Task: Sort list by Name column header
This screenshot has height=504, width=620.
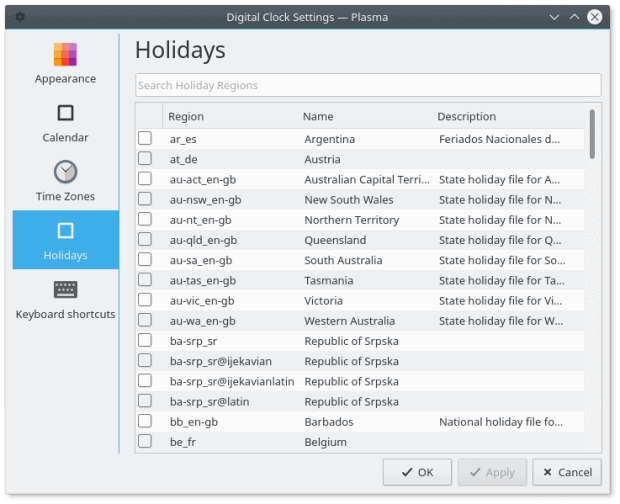Action: (318, 117)
